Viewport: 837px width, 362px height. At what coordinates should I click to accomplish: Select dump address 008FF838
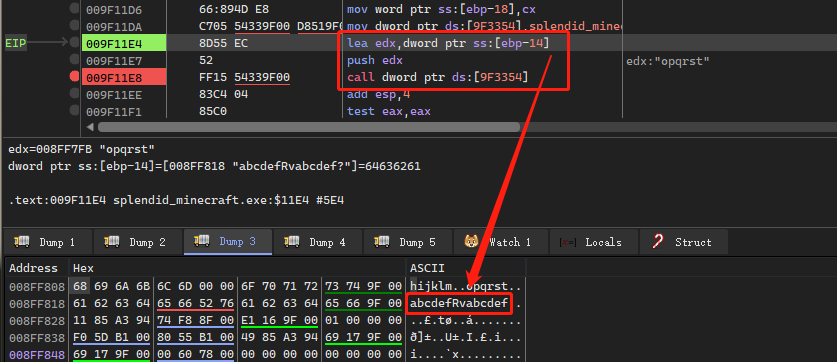tap(37, 338)
